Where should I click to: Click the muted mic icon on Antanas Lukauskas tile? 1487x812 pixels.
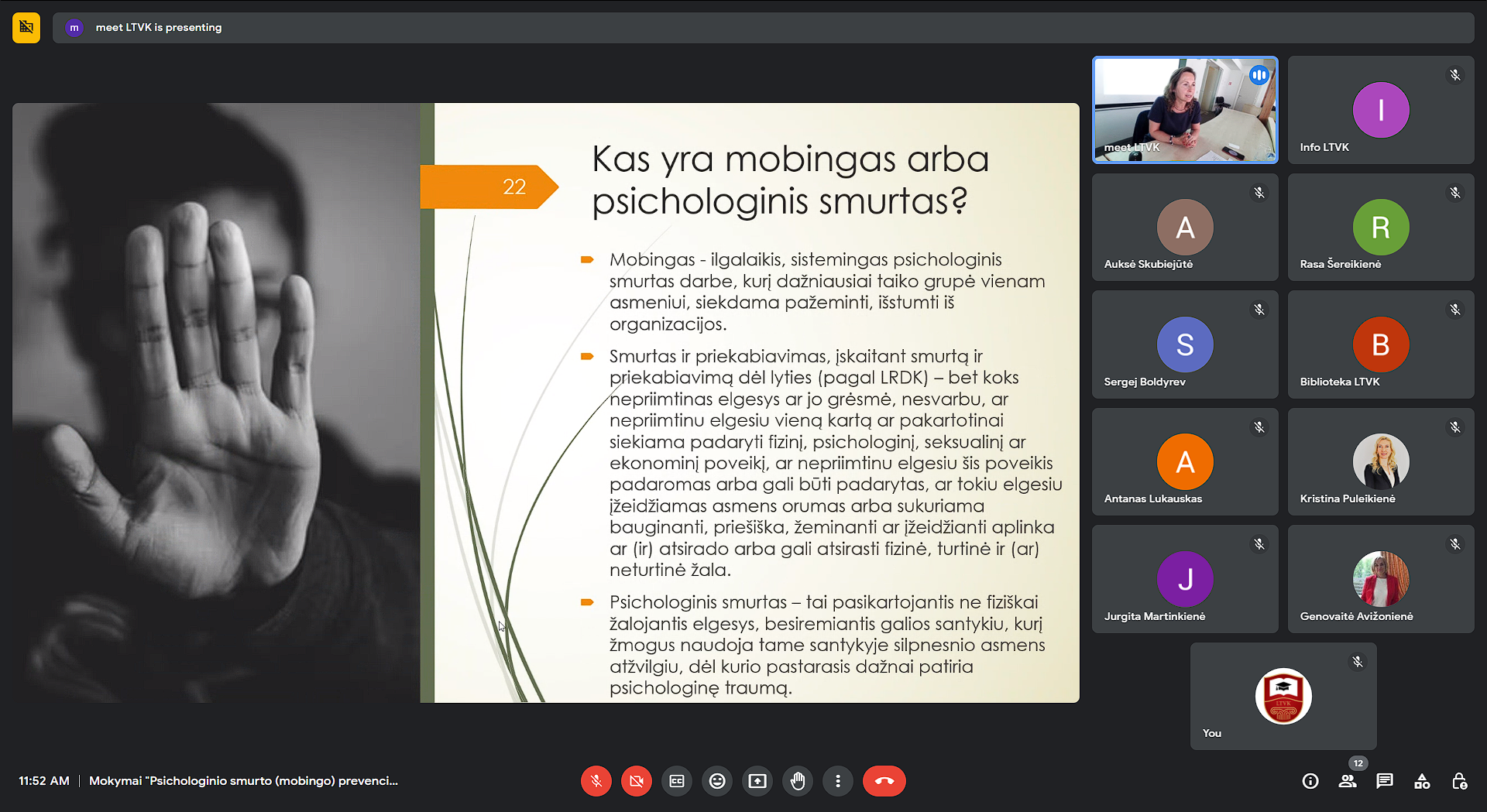1259,427
